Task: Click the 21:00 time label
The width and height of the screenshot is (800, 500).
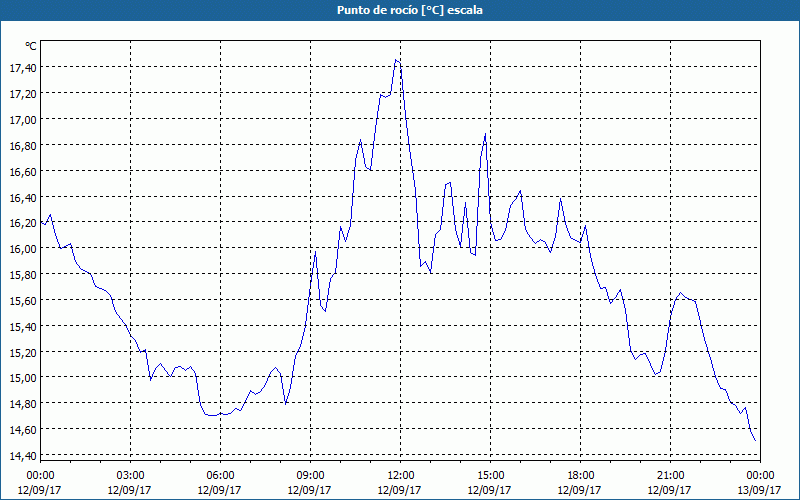Action: (x=670, y=476)
